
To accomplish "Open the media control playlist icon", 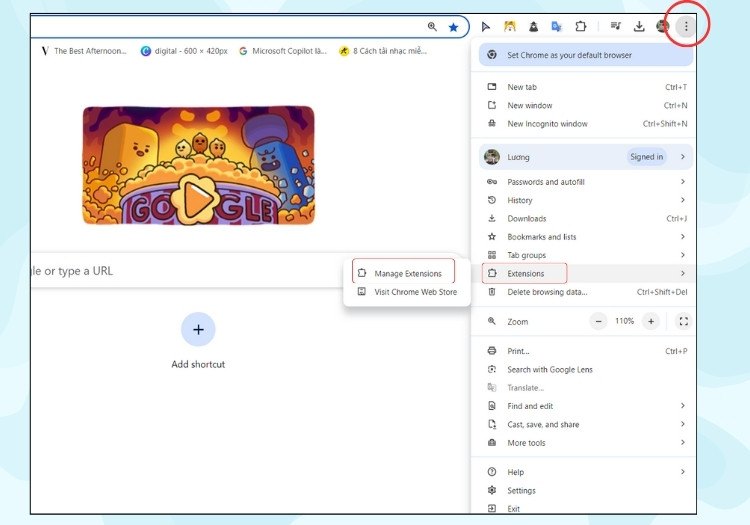I will point(616,26).
